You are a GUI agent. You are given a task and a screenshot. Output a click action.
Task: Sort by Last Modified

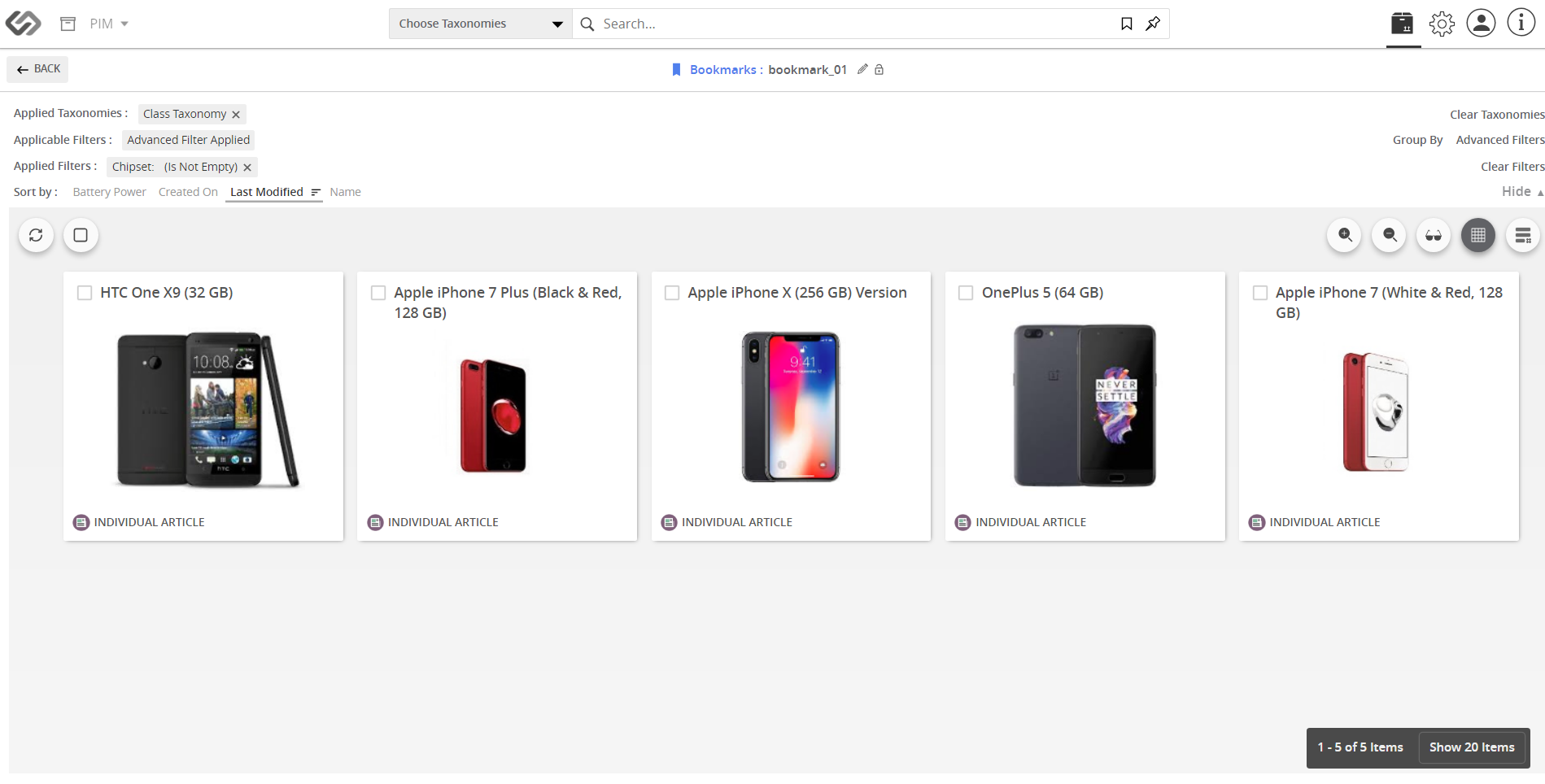267,192
